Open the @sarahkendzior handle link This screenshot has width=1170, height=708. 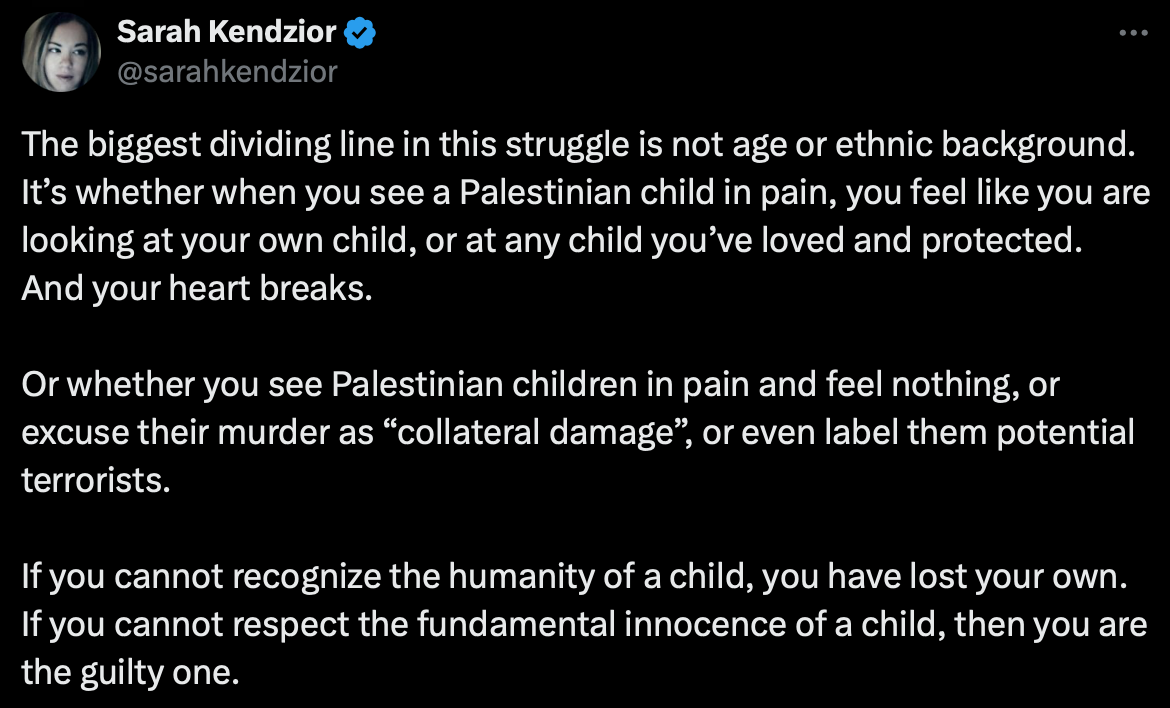[227, 72]
